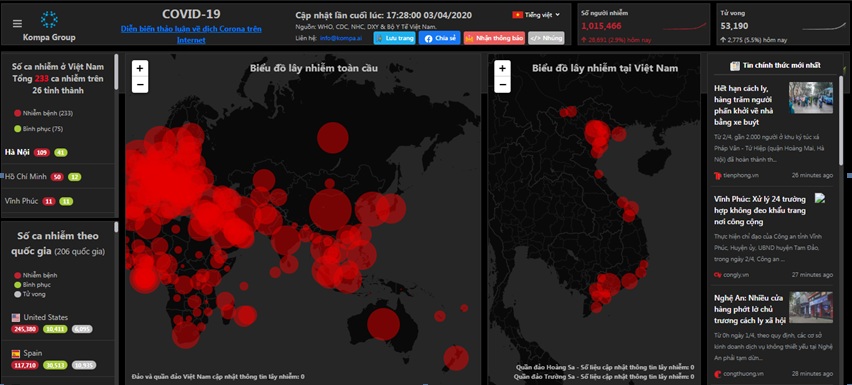
Task: Open the Nghệ An article thumbnail
Action: click(811, 307)
